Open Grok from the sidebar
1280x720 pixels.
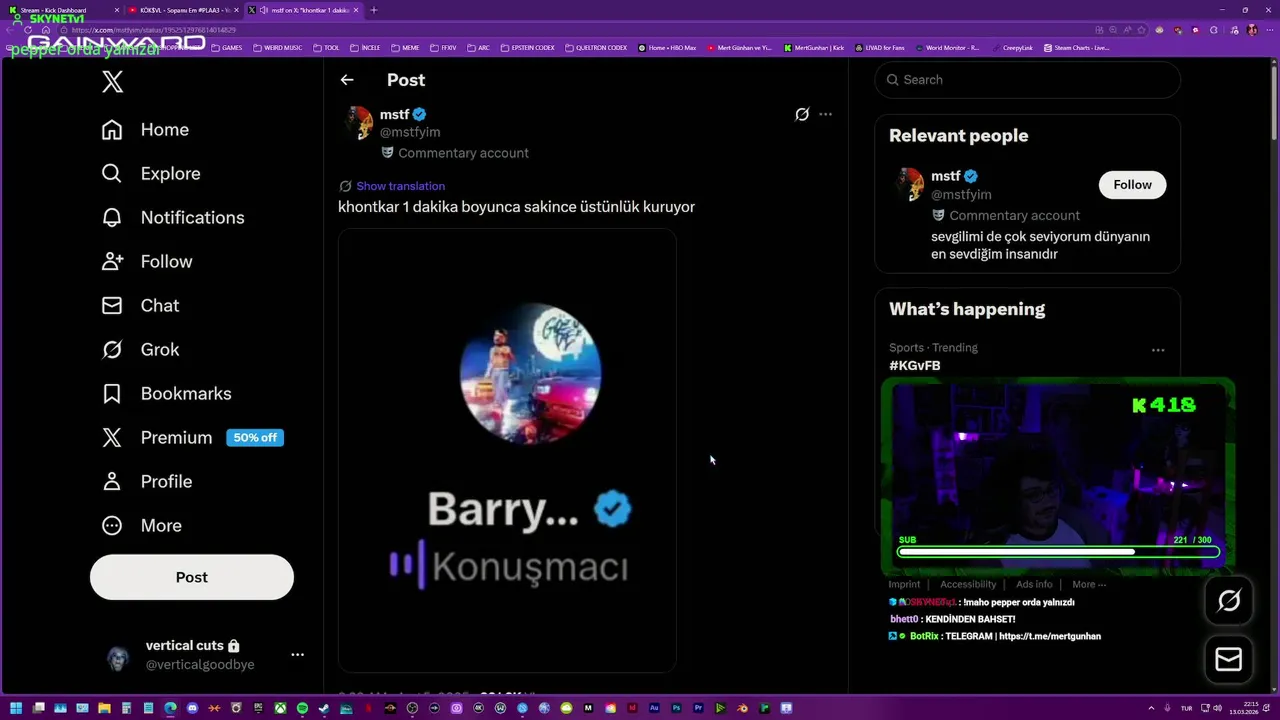point(141,349)
